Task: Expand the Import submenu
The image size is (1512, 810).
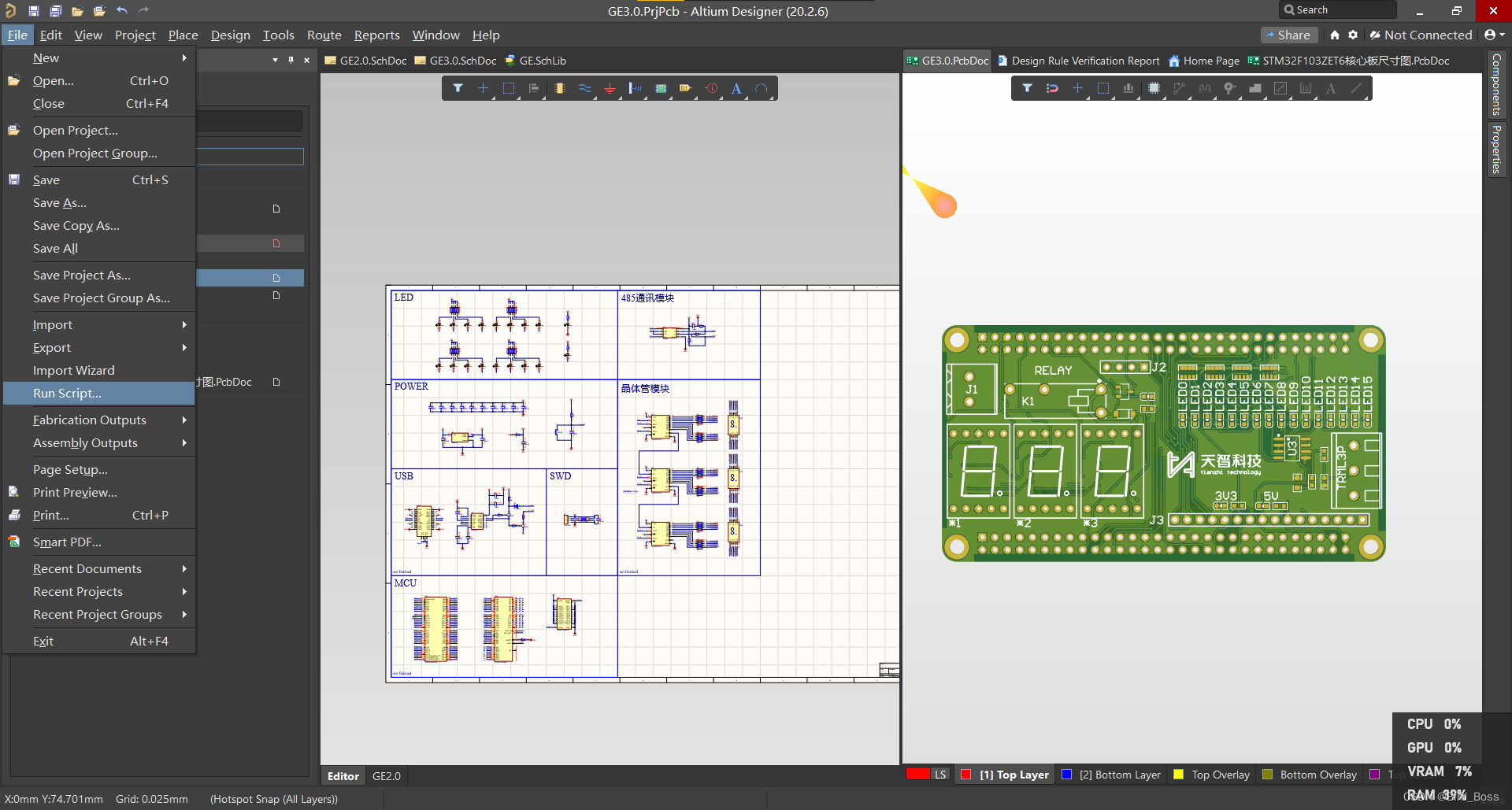Action: pos(98,324)
